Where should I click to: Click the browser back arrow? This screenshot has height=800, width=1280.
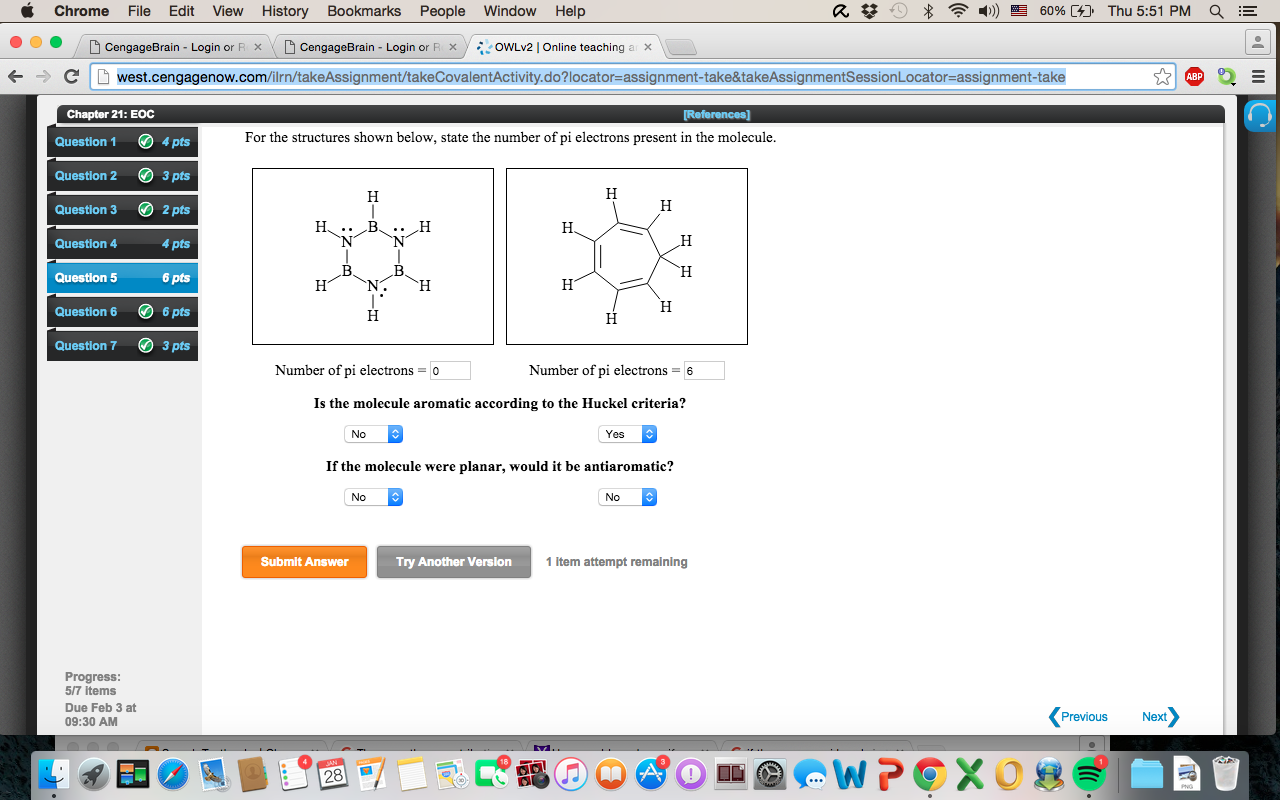pos(16,76)
